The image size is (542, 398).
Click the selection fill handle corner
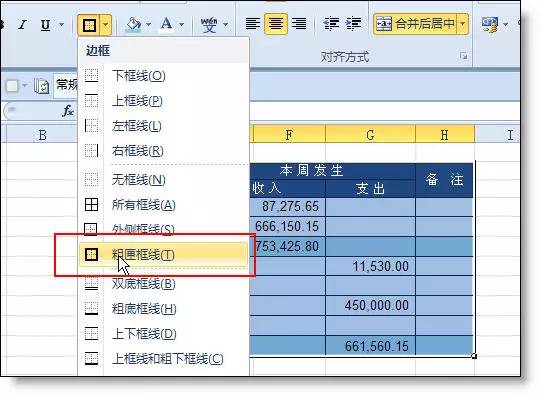pos(474,356)
